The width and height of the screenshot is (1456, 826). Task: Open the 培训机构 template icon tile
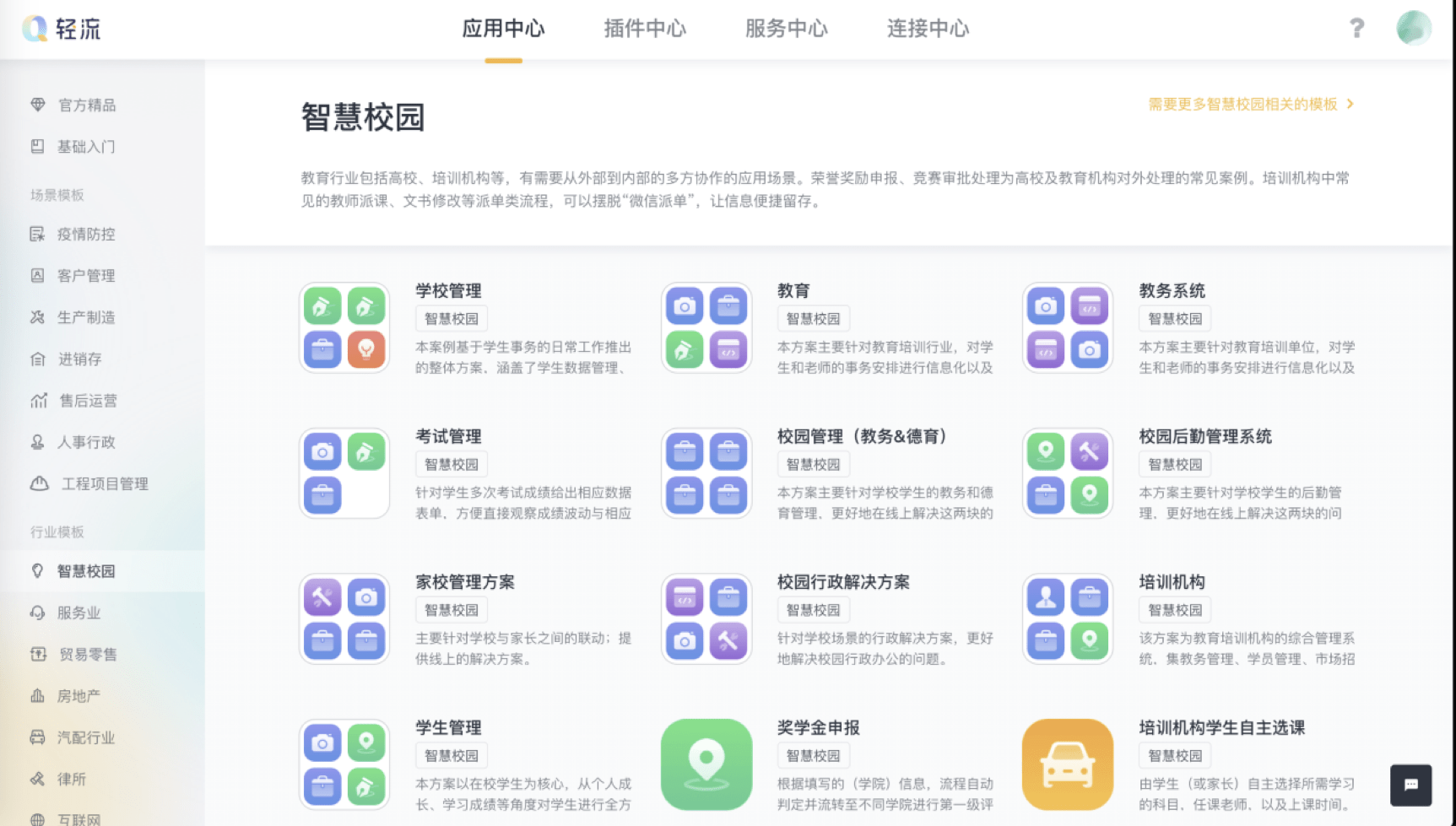pyautogui.click(x=1068, y=619)
